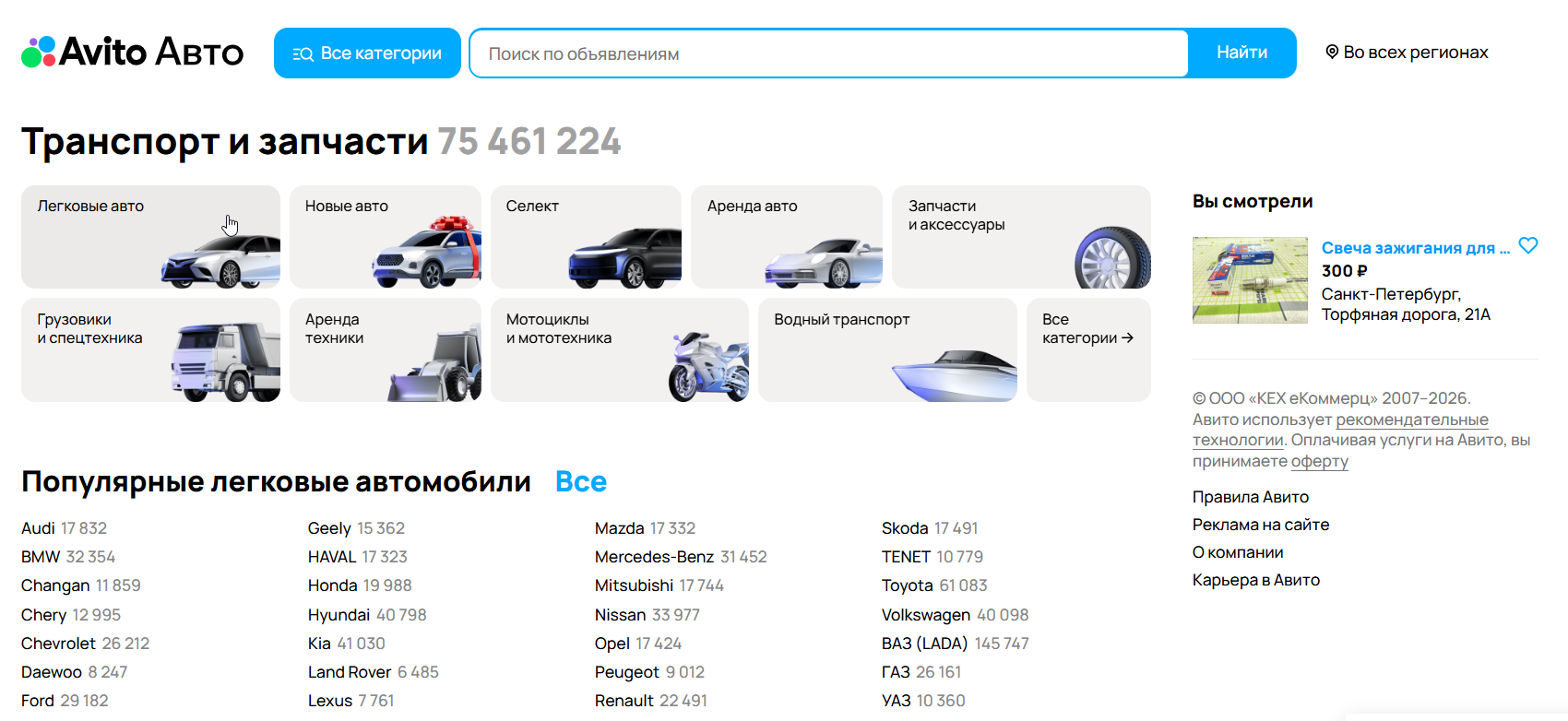This screenshot has width=1568, height=721.
Task: Select the Audi brand link
Action: tap(38, 528)
